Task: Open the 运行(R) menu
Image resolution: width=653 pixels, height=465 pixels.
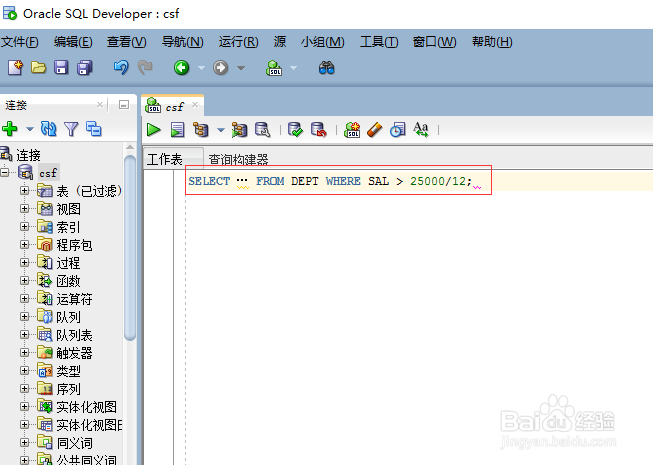Action: (238, 42)
